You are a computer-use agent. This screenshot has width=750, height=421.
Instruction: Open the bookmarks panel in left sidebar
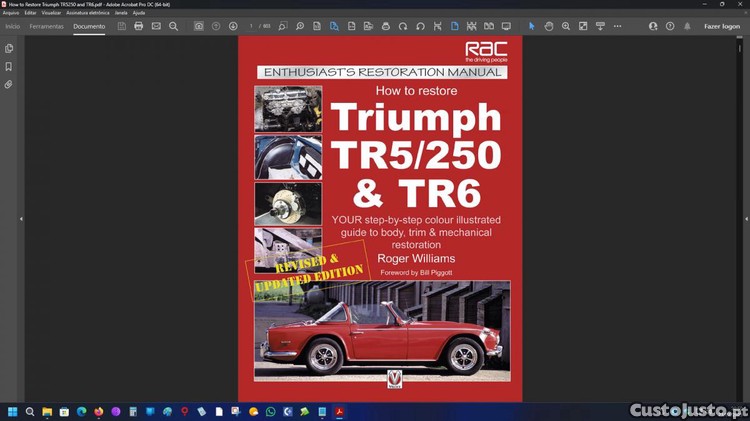[x=9, y=66]
